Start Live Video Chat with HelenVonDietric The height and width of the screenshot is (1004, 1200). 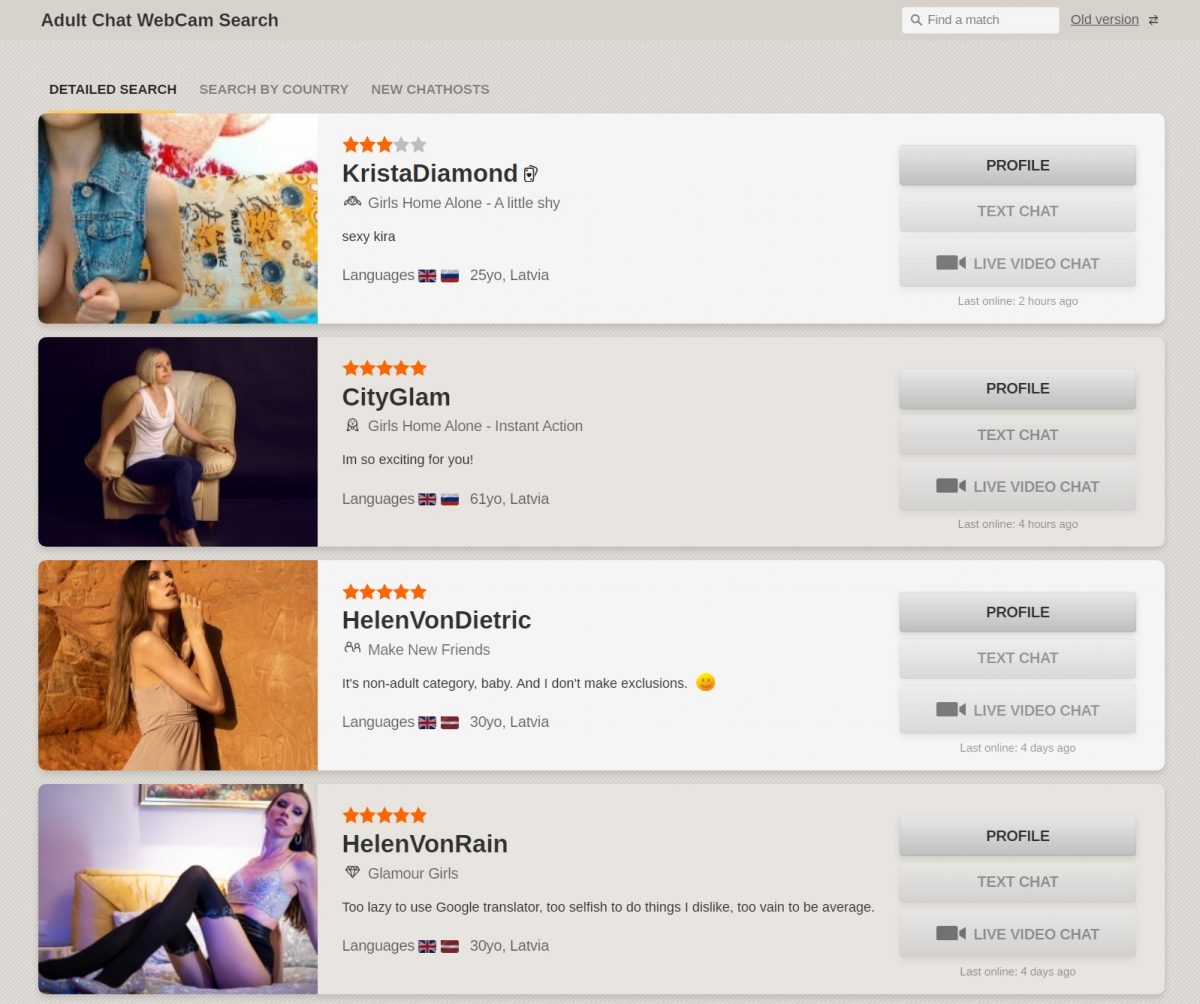pyautogui.click(x=1017, y=710)
